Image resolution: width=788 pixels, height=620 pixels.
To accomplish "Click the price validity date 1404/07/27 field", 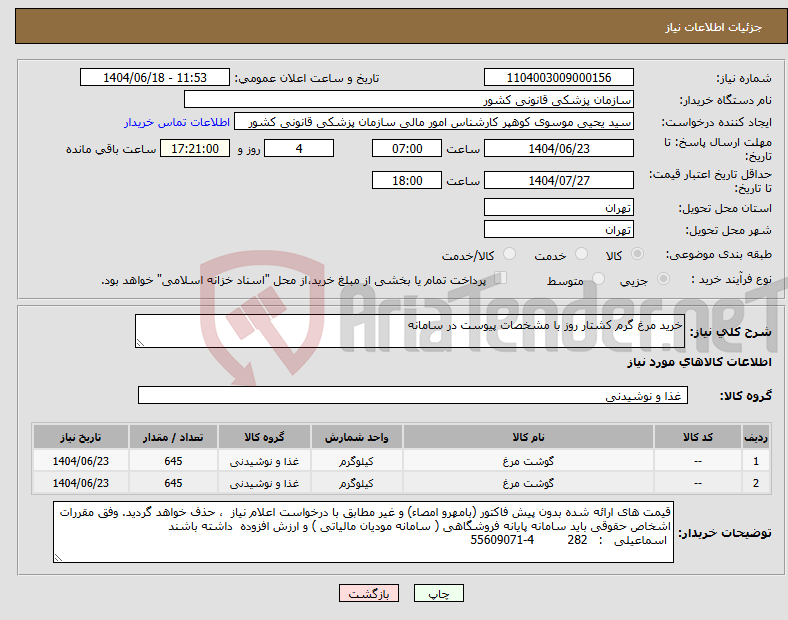I will (558, 180).
